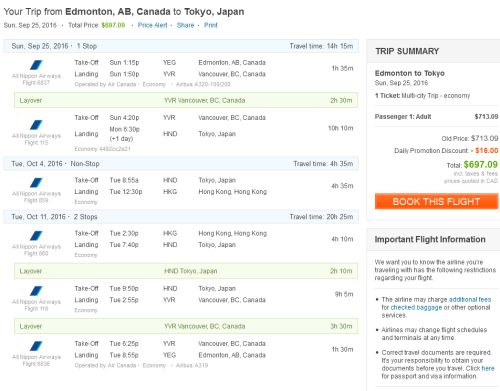The width and height of the screenshot is (500, 391).
Task: Book this flight with orange button
Action: pyautogui.click(x=436, y=201)
